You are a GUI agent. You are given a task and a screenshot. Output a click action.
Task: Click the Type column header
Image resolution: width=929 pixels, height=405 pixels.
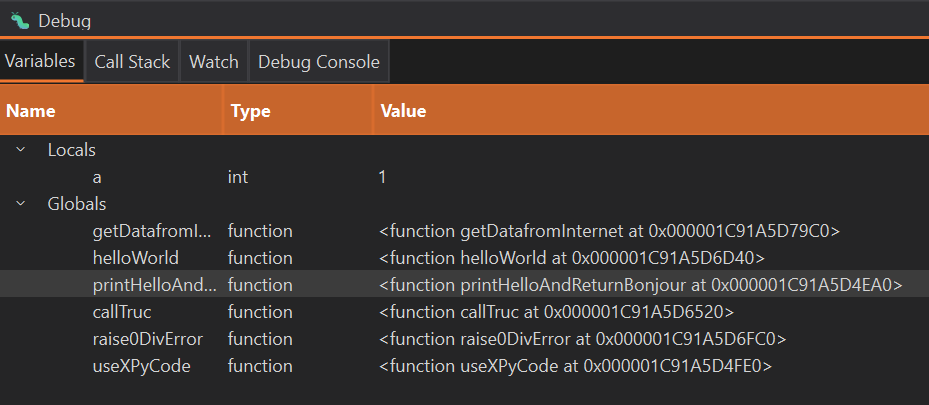(250, 111)
